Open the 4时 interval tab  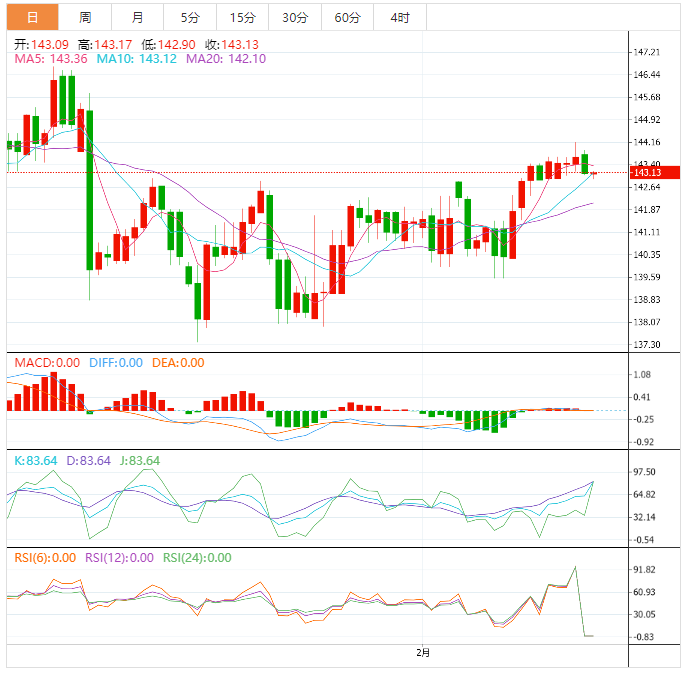click(400, 17)
